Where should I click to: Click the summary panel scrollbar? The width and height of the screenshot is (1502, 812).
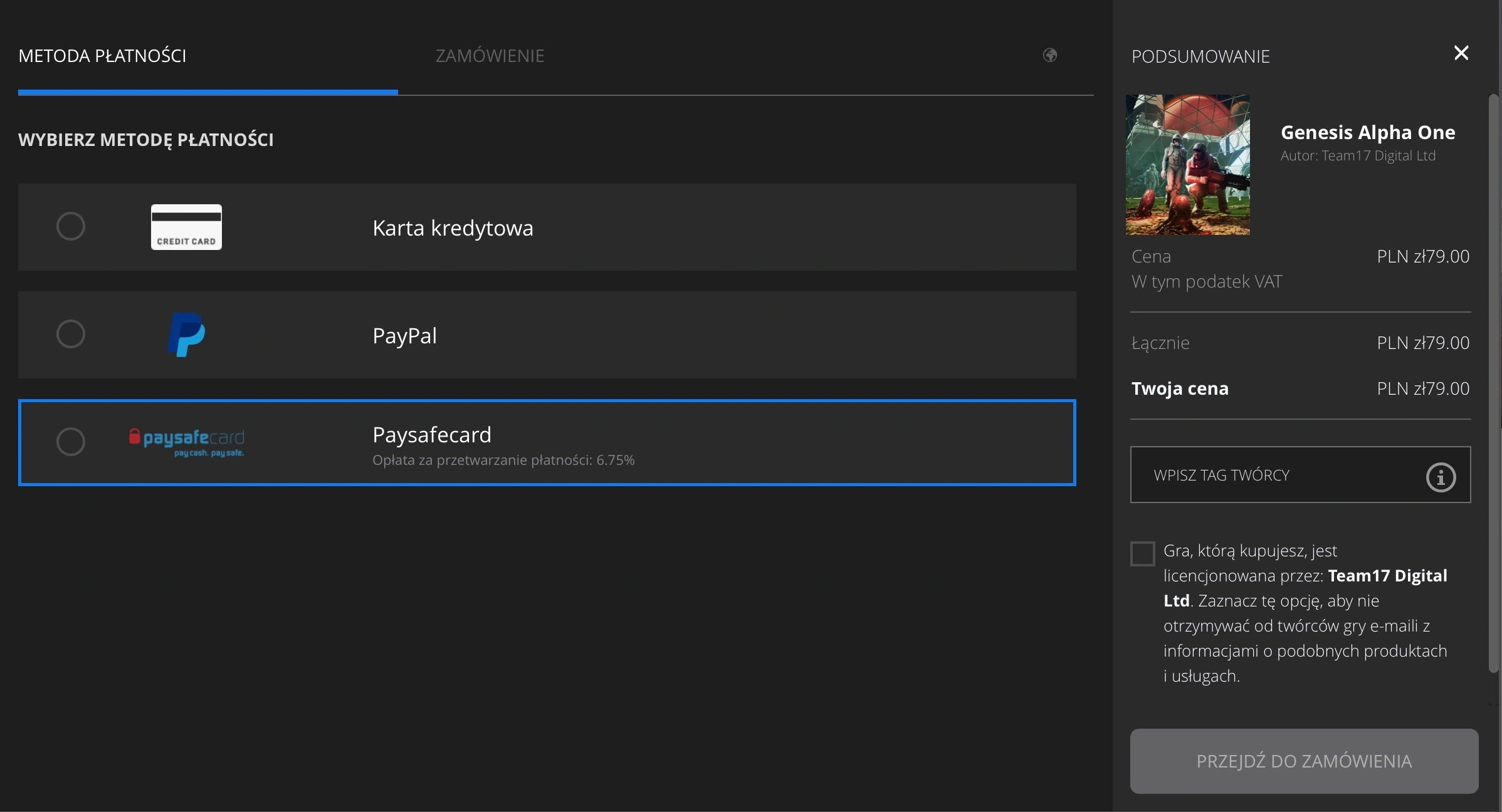pyautogui.click(x=1493, y=382)
